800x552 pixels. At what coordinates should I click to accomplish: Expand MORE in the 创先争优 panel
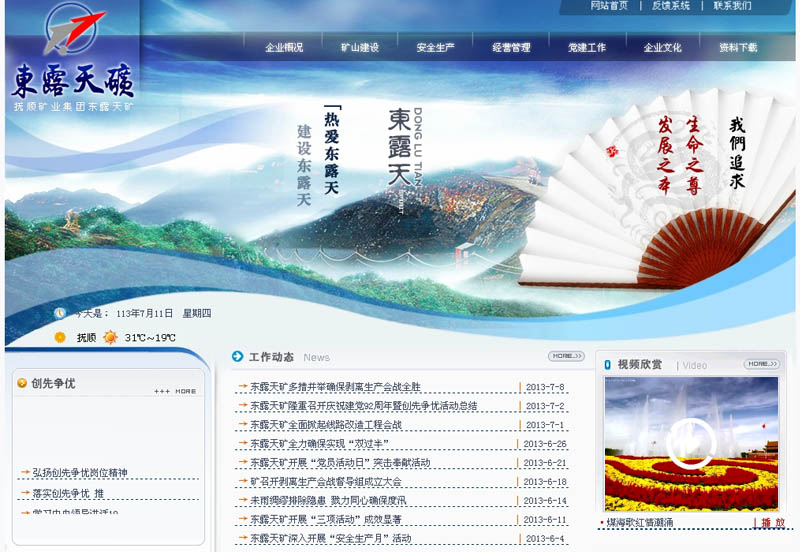tap(176, 391)
